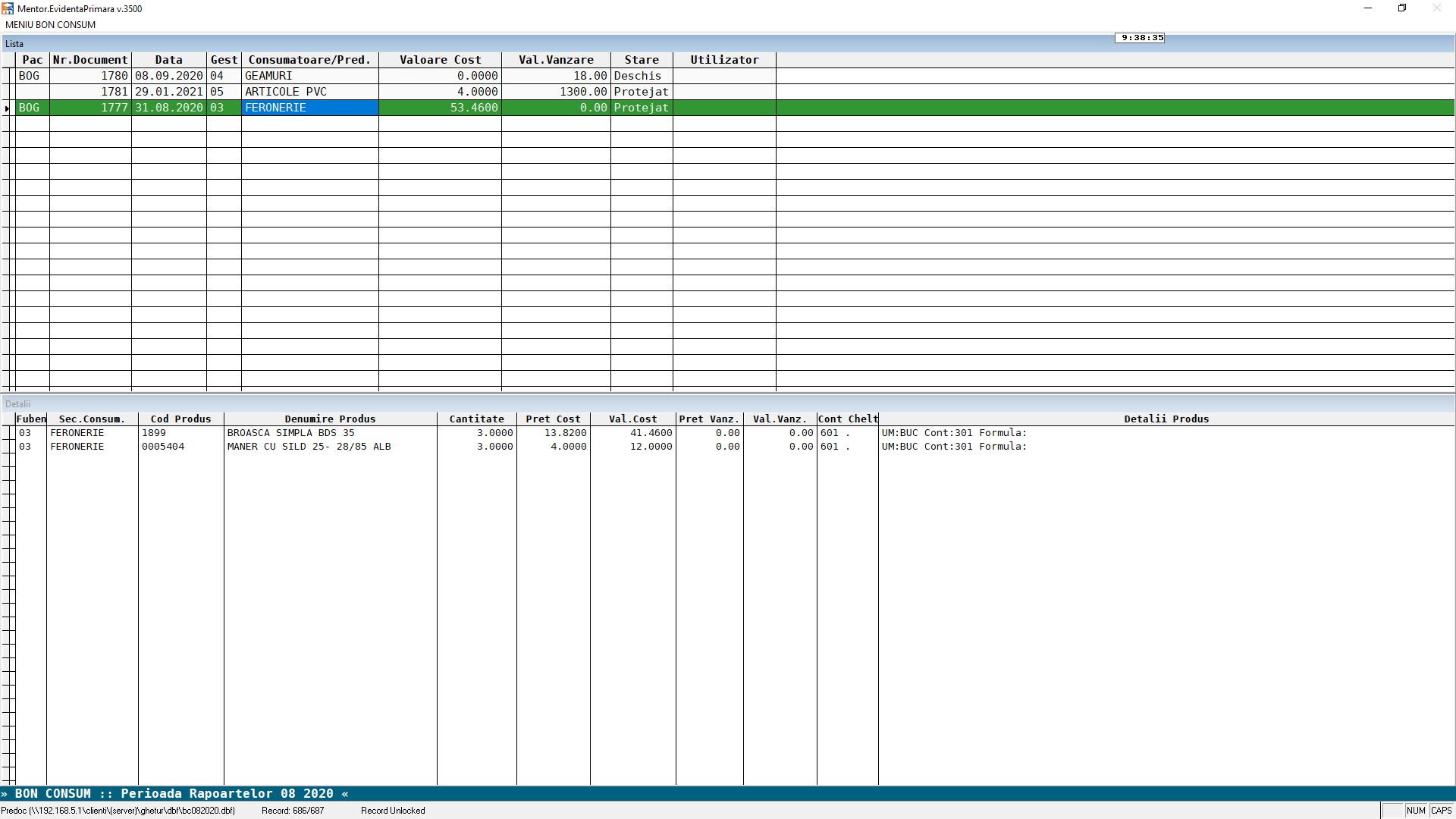Viewport: 1456px width, 819px height.
Task: Click the Mentor application icon in title bar
Action: pyautogui.click(x=8, y=8)
